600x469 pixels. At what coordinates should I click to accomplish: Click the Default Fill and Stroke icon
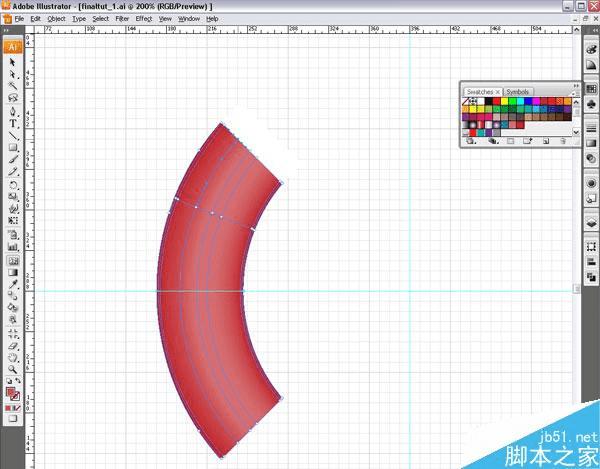[9, 381]
